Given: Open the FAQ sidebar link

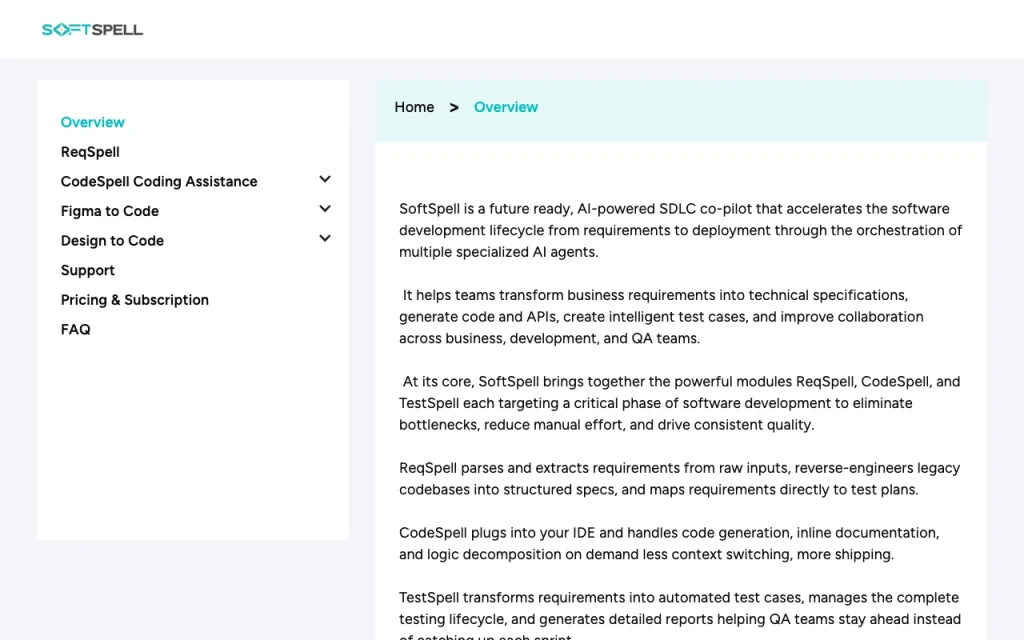Looking at the screenshot, I should [x=76, y=329].
